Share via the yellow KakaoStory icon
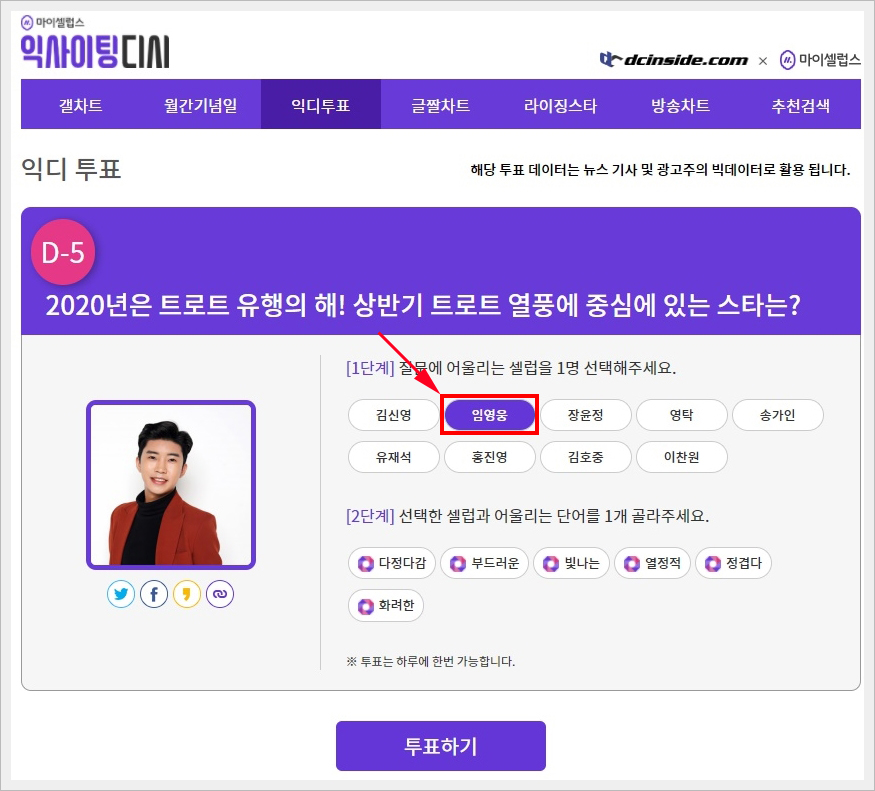Screen dimensions: 875x791 coord(187,594)
